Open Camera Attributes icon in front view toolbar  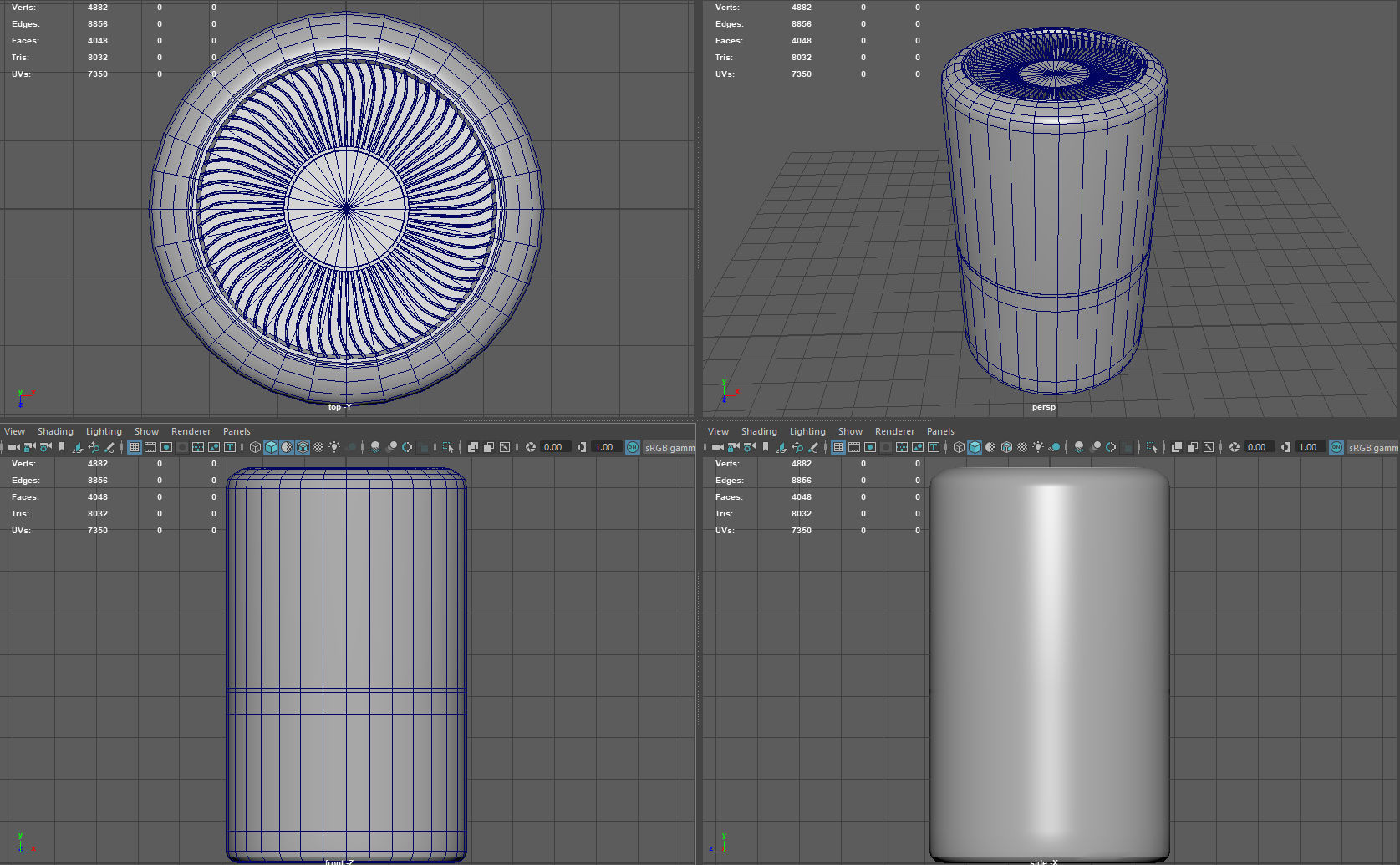tap(45, 447)
